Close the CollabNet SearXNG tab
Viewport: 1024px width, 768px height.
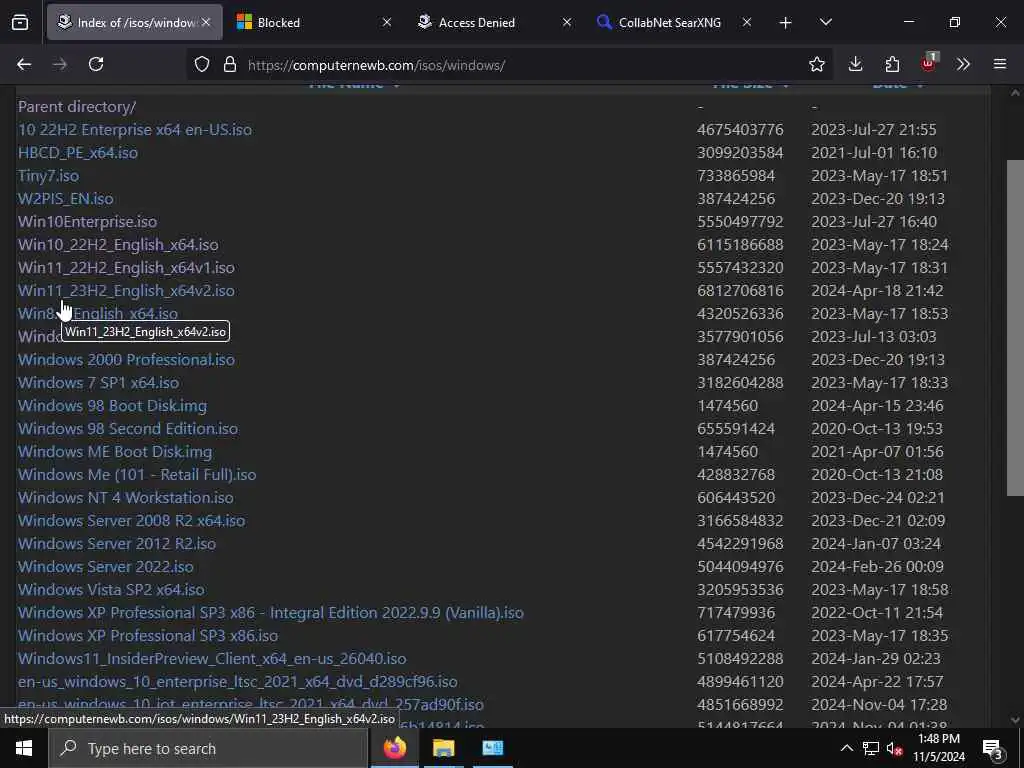click(x=746, y=22)
